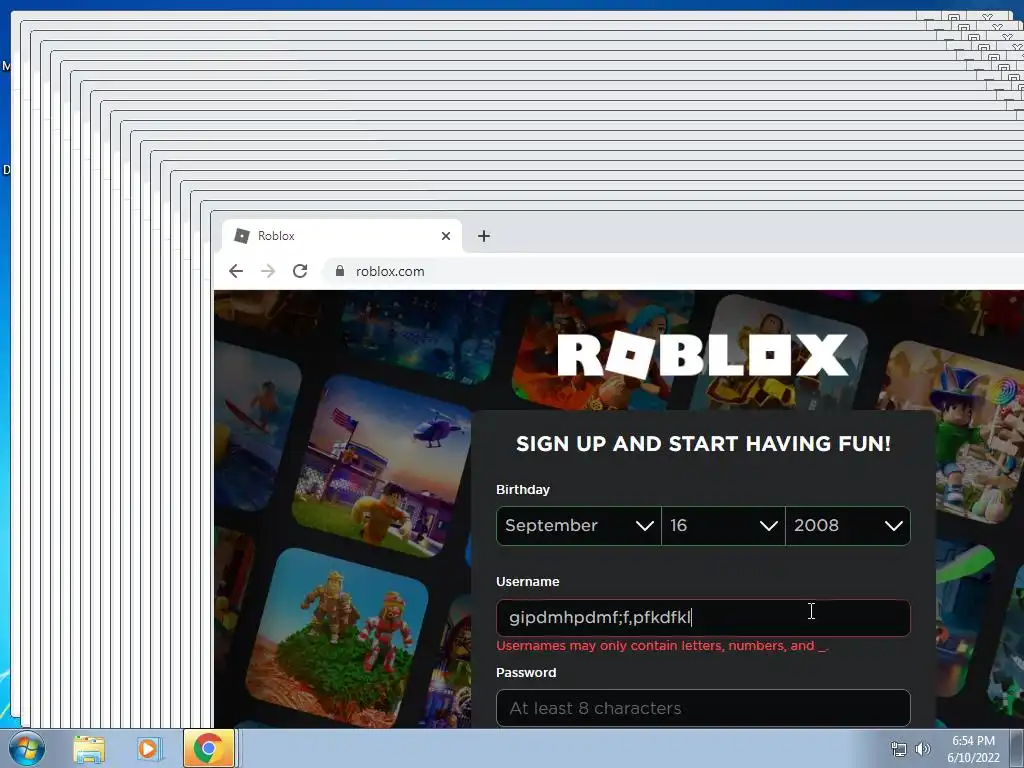Close the Roblox browser tab
Screen dimensions: 1024x768
(446, 236)
